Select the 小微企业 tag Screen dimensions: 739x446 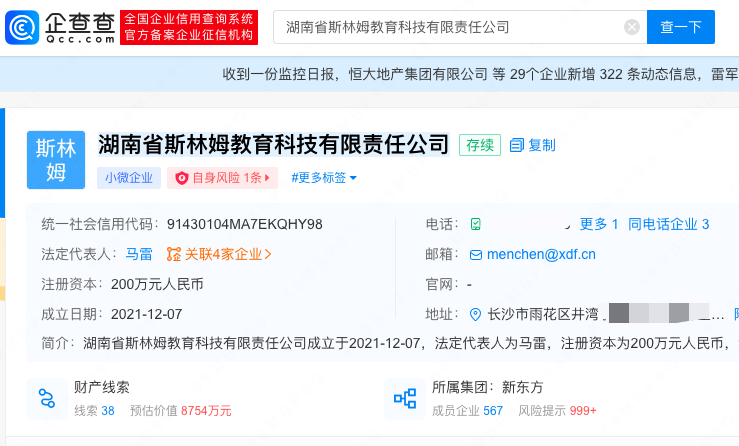point(129,178)
